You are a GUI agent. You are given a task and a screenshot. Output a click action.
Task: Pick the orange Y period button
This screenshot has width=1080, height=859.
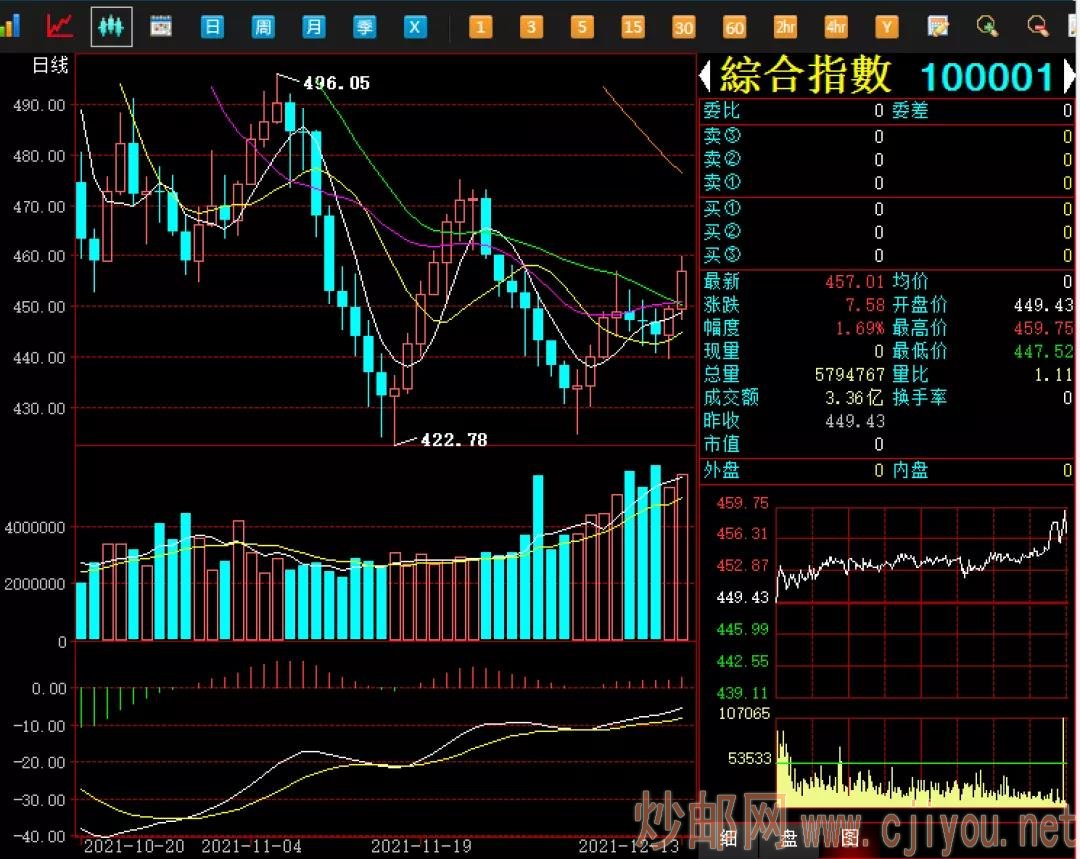coord(886,27)
